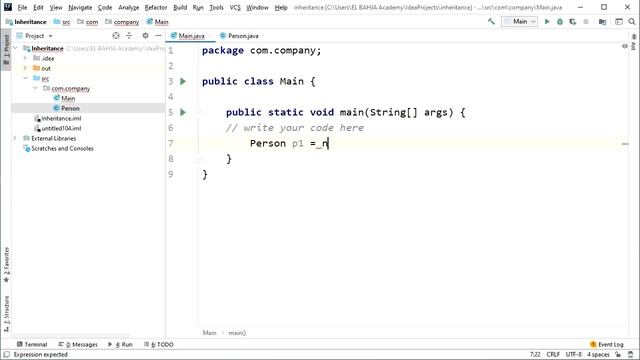Collapse the Inheritance project root node
This screenshot has height=360, width=640.
16,48
